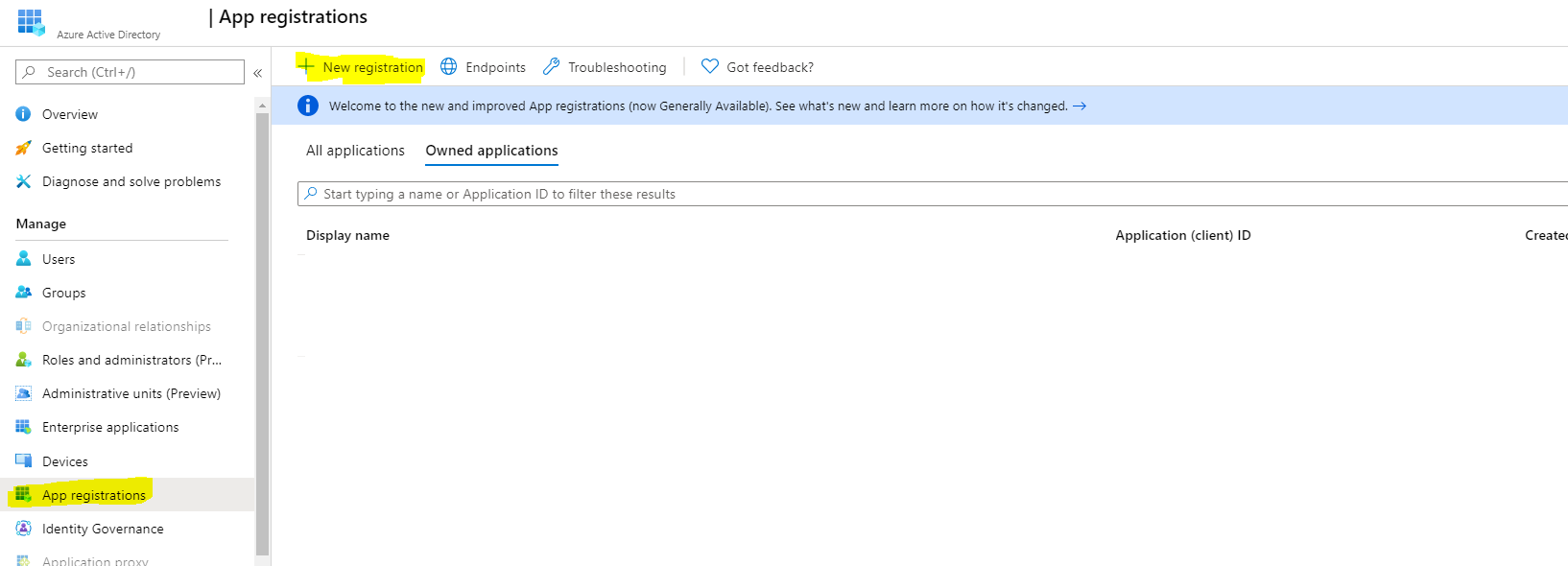Click the sidebar vertical scrollbar thumb
This screenshot has width=1568, height=566.
coord(262,334)
